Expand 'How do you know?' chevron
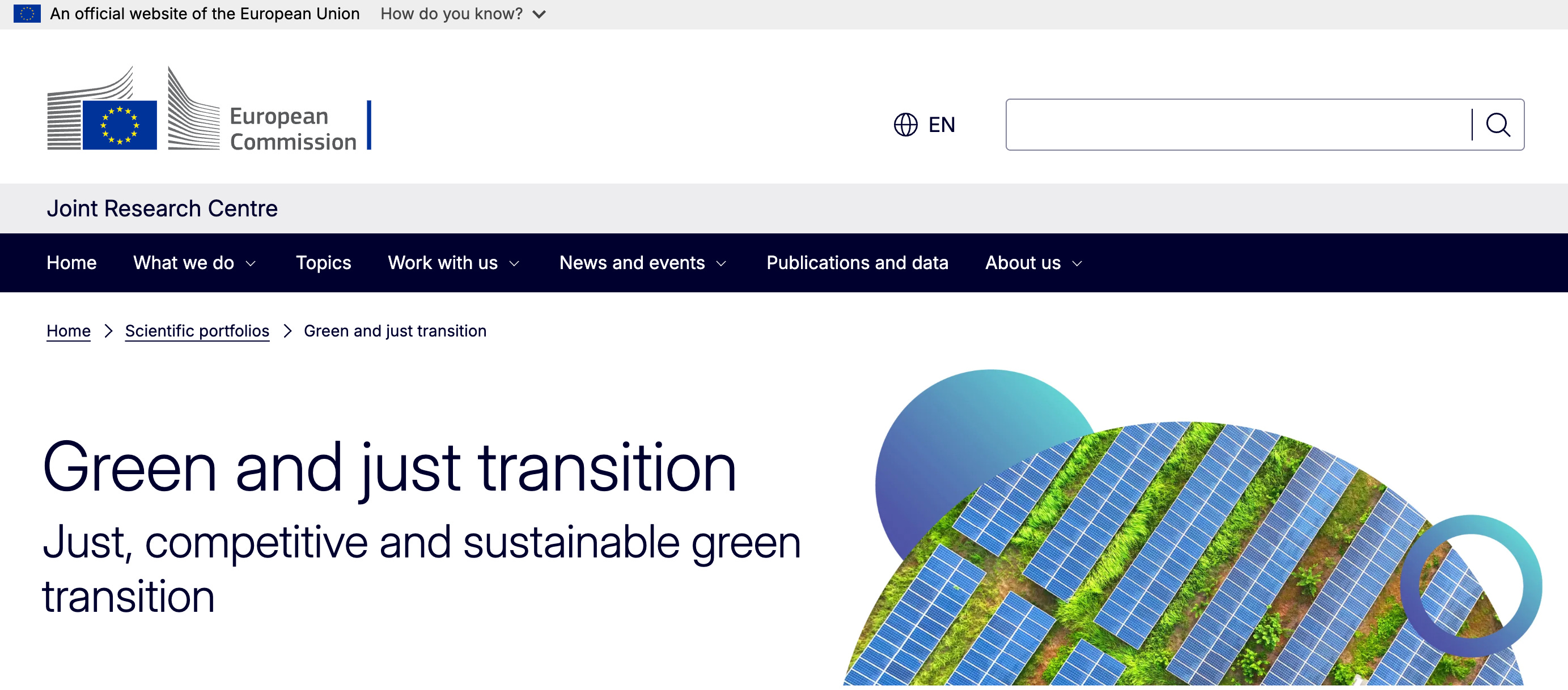Viewport: 1568px width, 690px height. point(539,14)
